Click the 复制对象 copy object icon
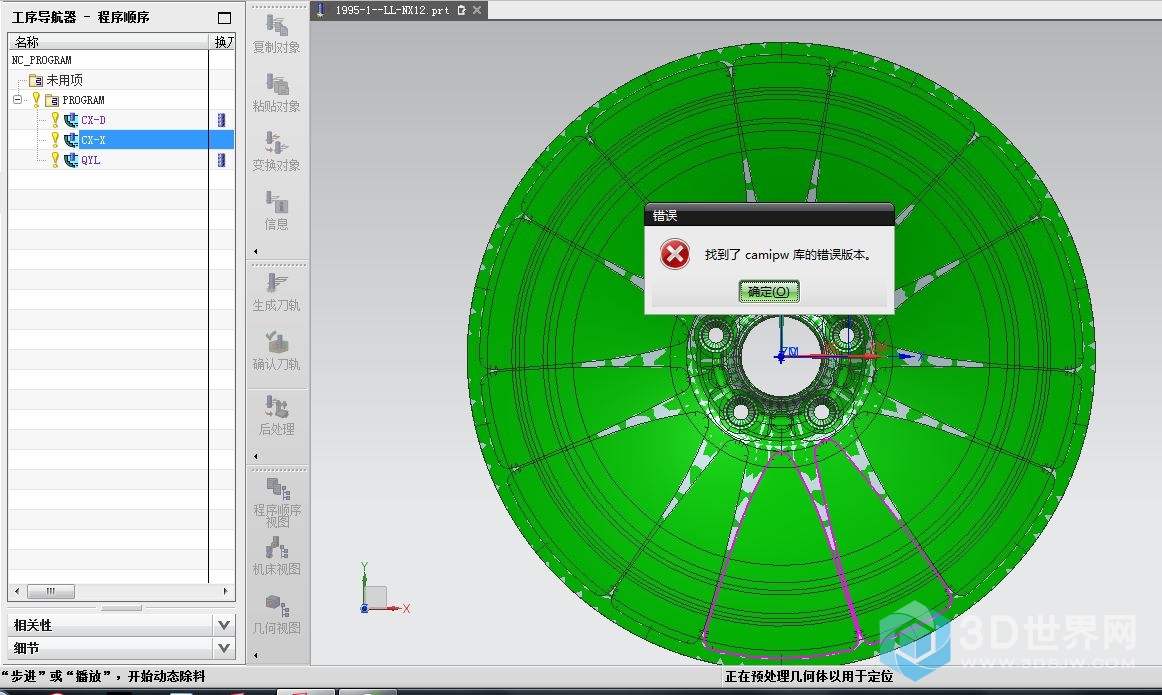 [x=276, y=26]
